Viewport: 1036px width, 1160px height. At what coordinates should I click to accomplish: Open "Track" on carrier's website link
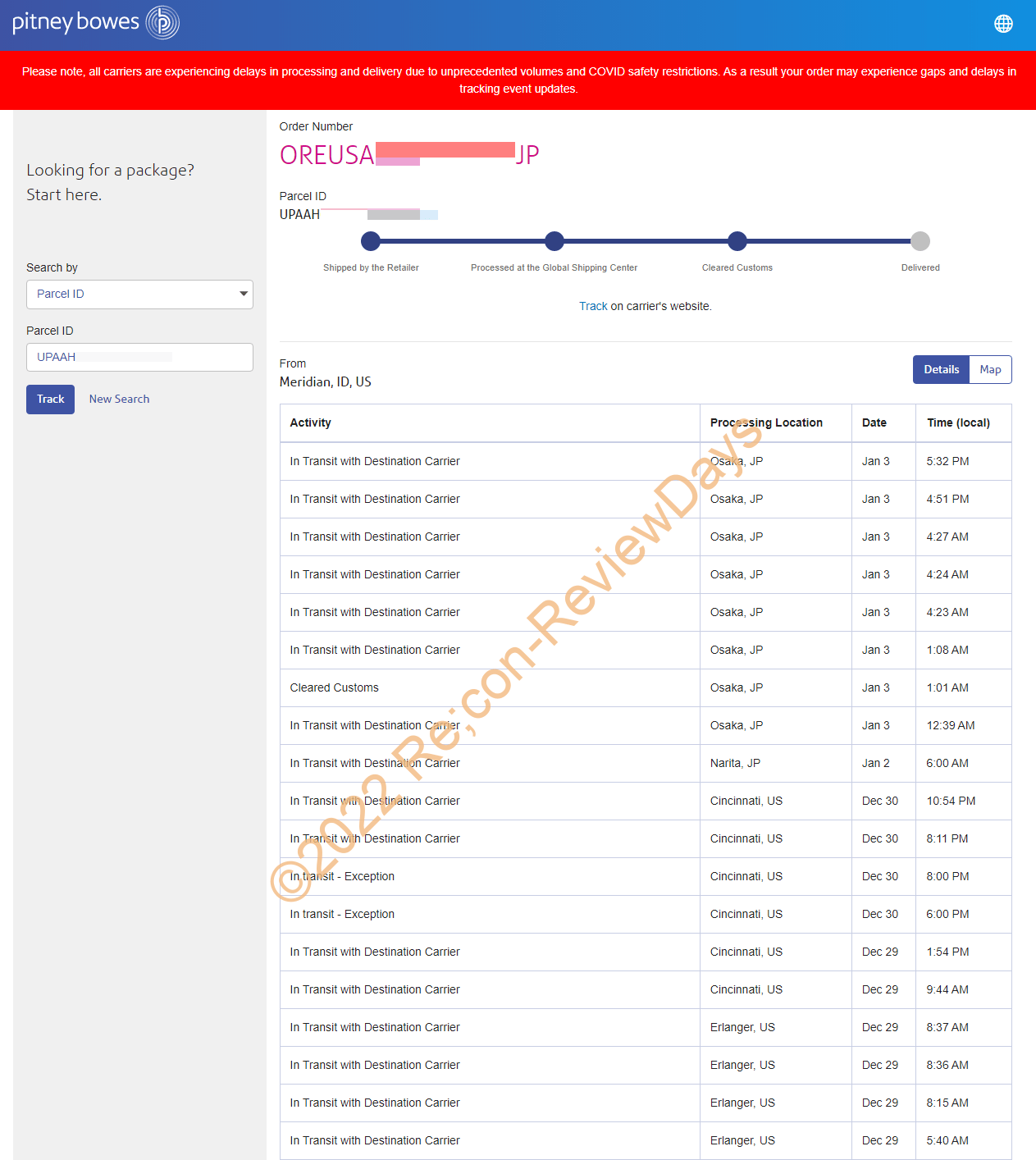pos(592,305)
